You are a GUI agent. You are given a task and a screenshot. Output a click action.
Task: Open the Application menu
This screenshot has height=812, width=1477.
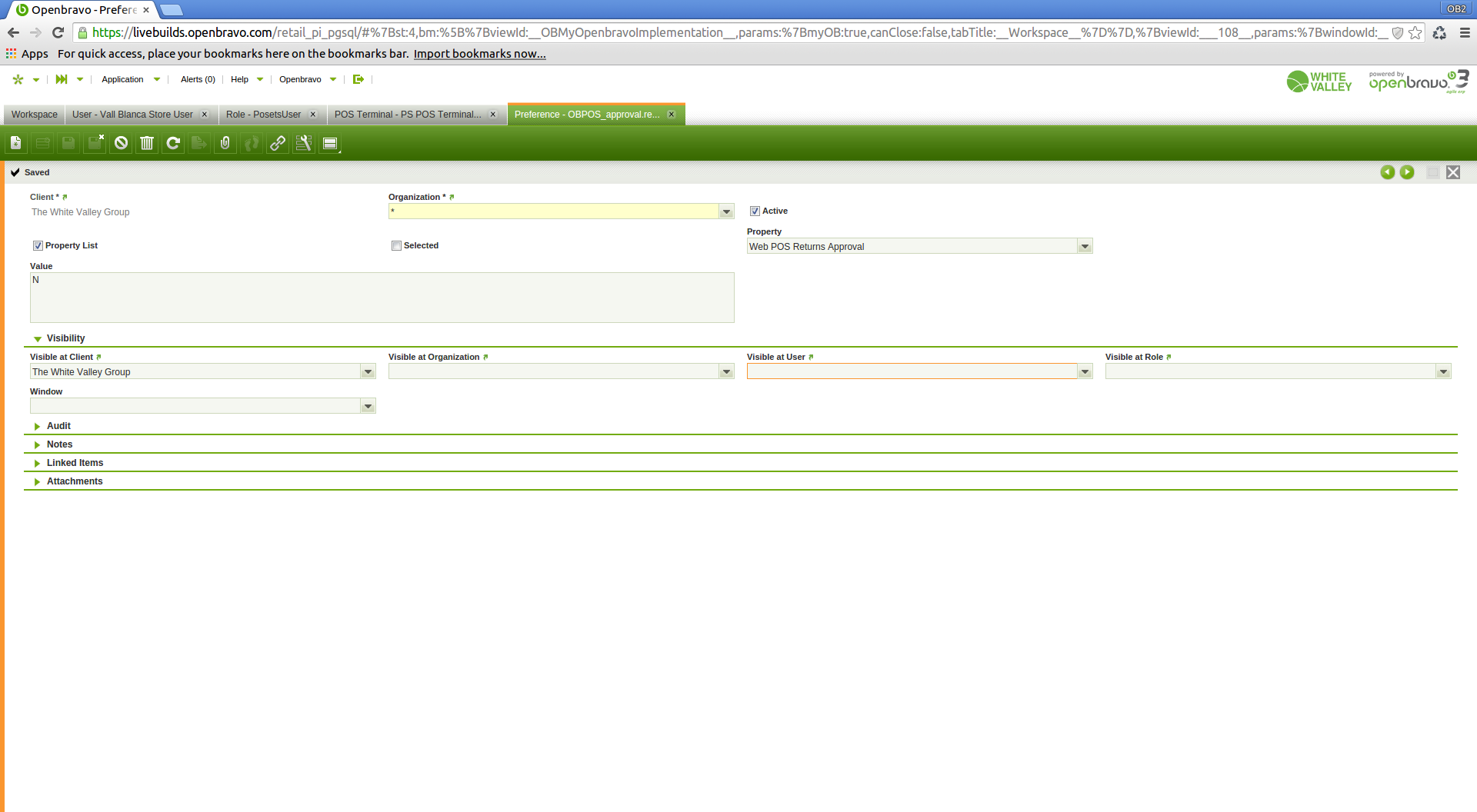point(122,79)
